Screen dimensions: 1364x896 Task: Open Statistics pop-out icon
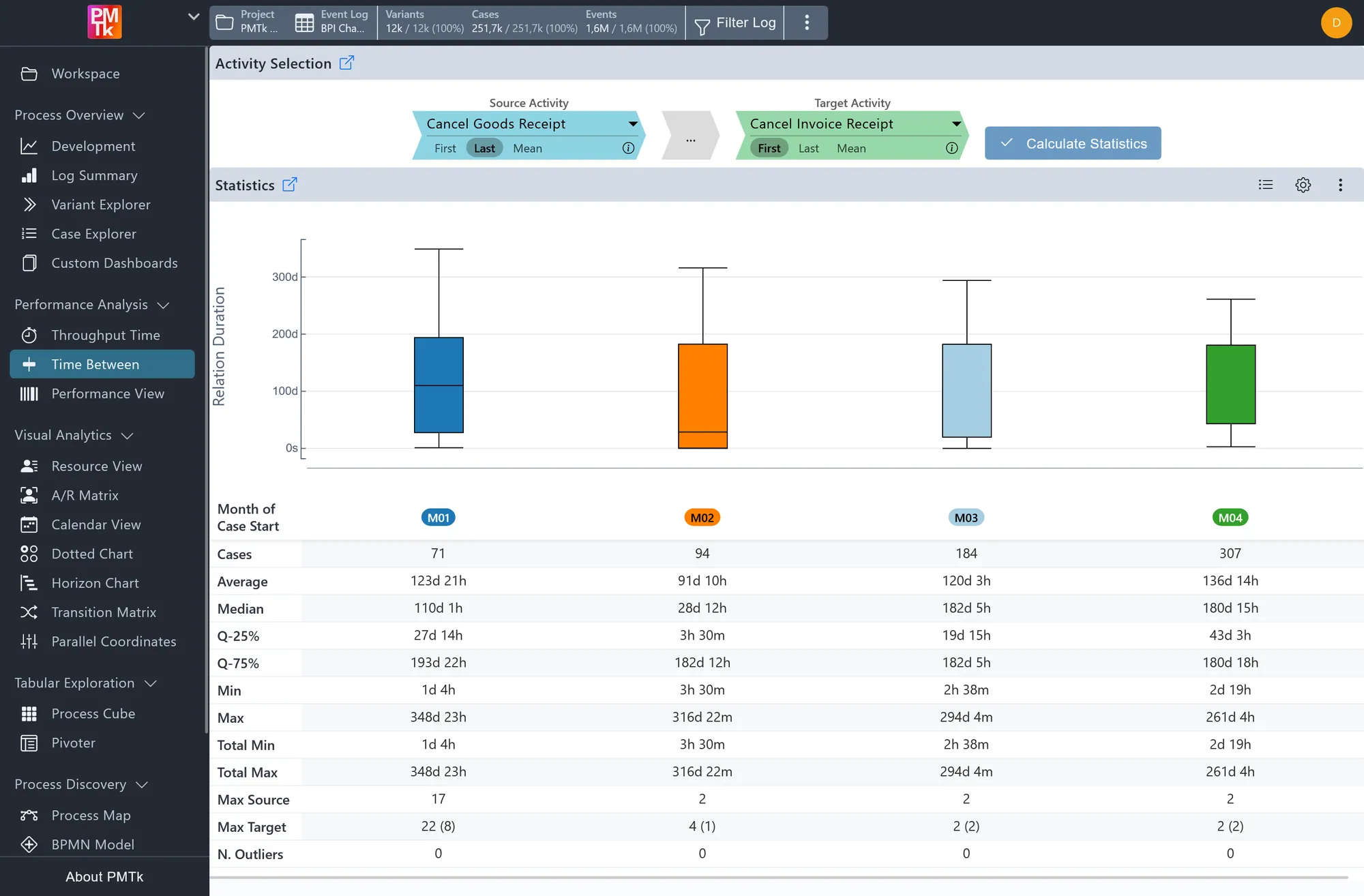[290, 185]
